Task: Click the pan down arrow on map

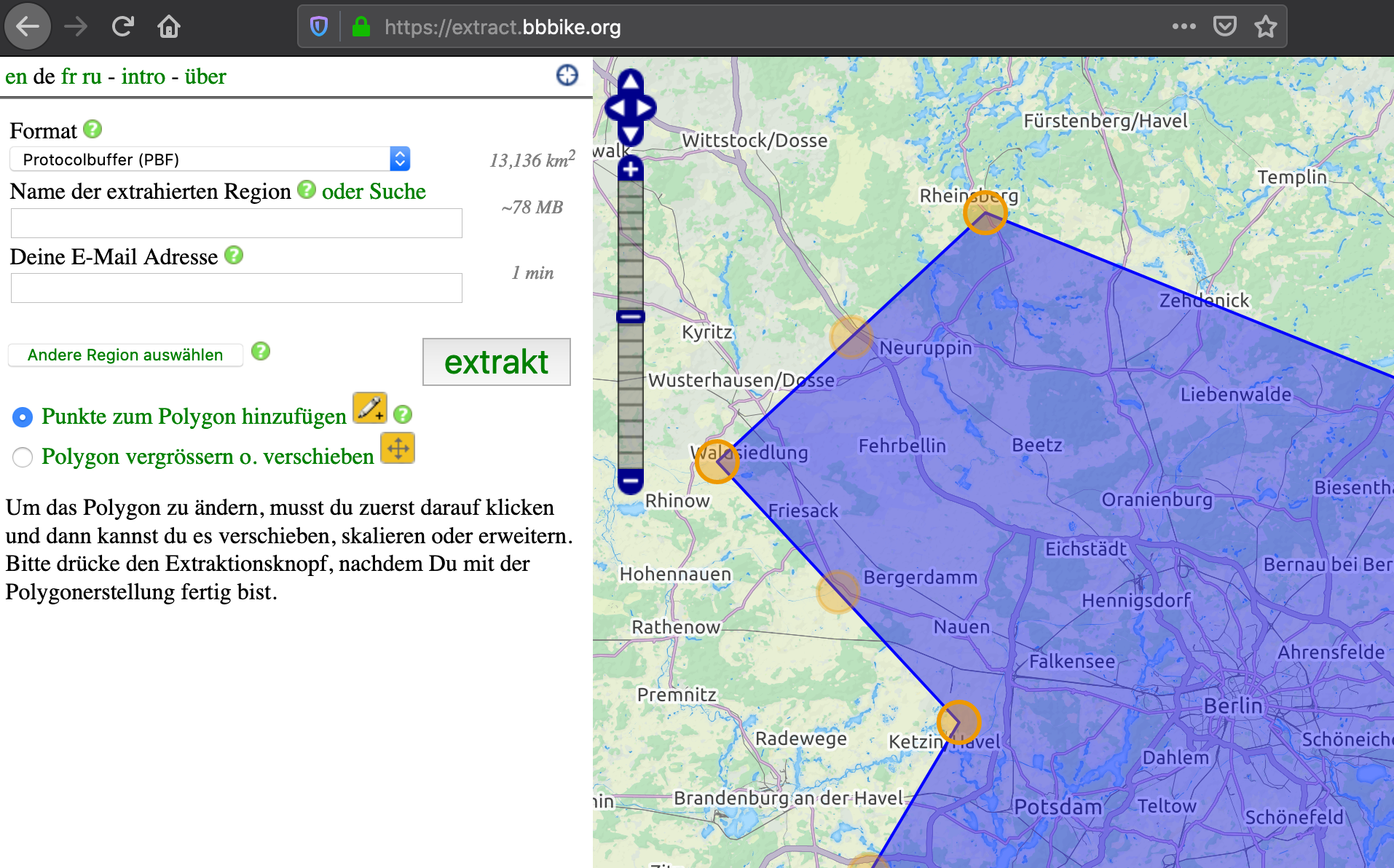Action: pyautogui.click(x=631, y=134)
